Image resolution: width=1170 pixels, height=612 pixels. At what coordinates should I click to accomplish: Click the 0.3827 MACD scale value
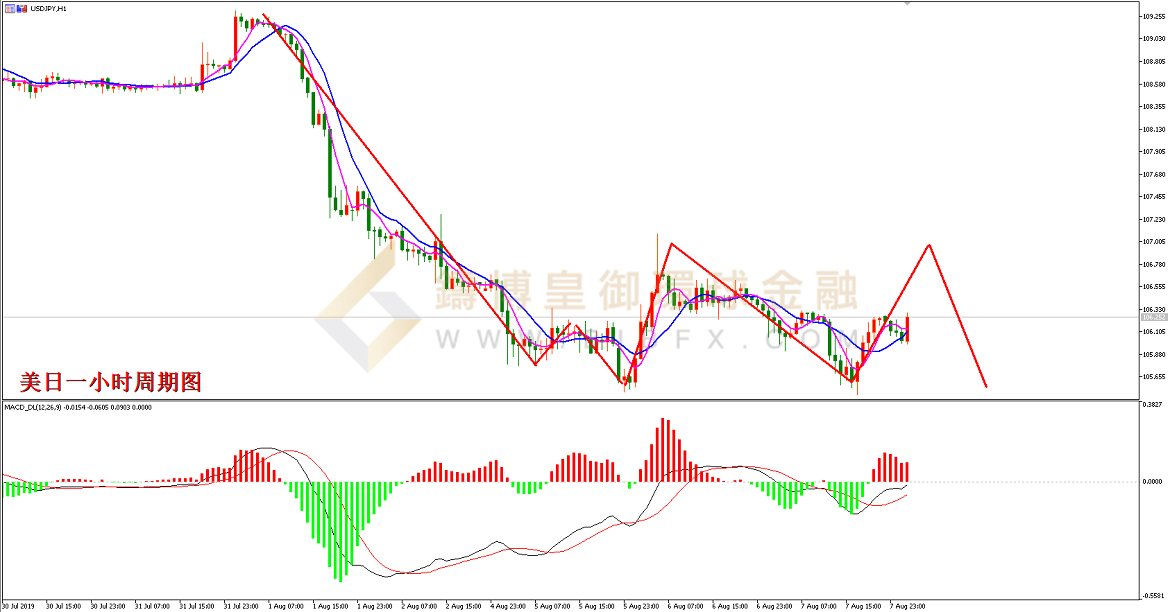pos(1153,405)
